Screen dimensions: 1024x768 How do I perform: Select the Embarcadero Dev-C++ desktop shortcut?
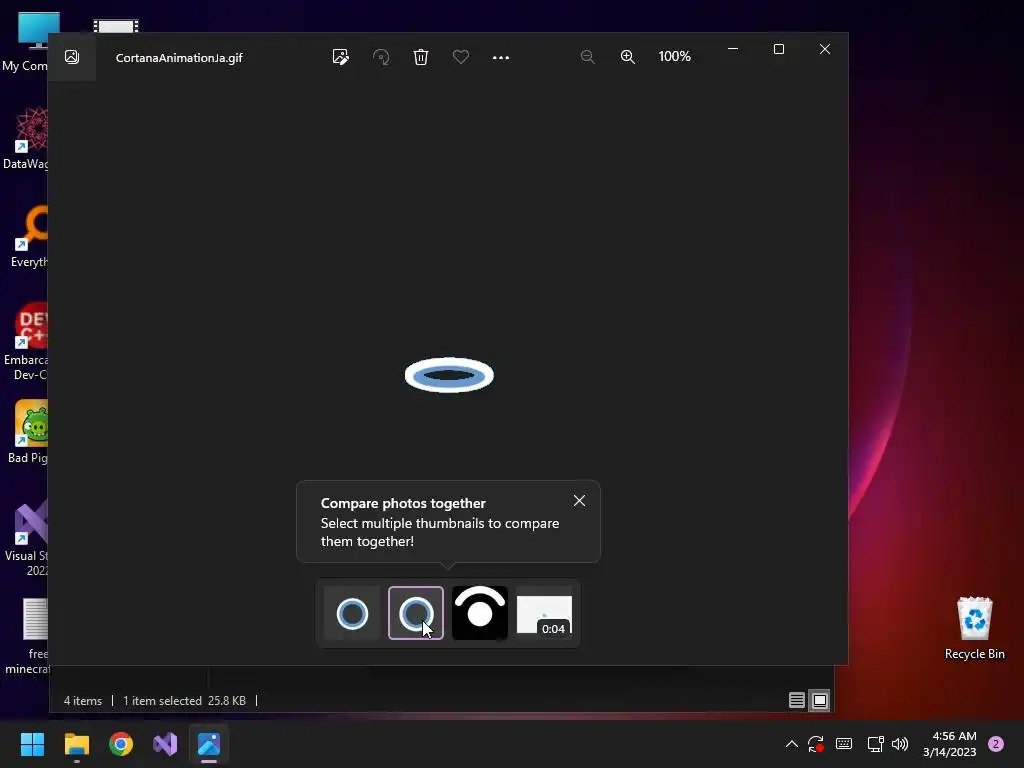point(26,342)
